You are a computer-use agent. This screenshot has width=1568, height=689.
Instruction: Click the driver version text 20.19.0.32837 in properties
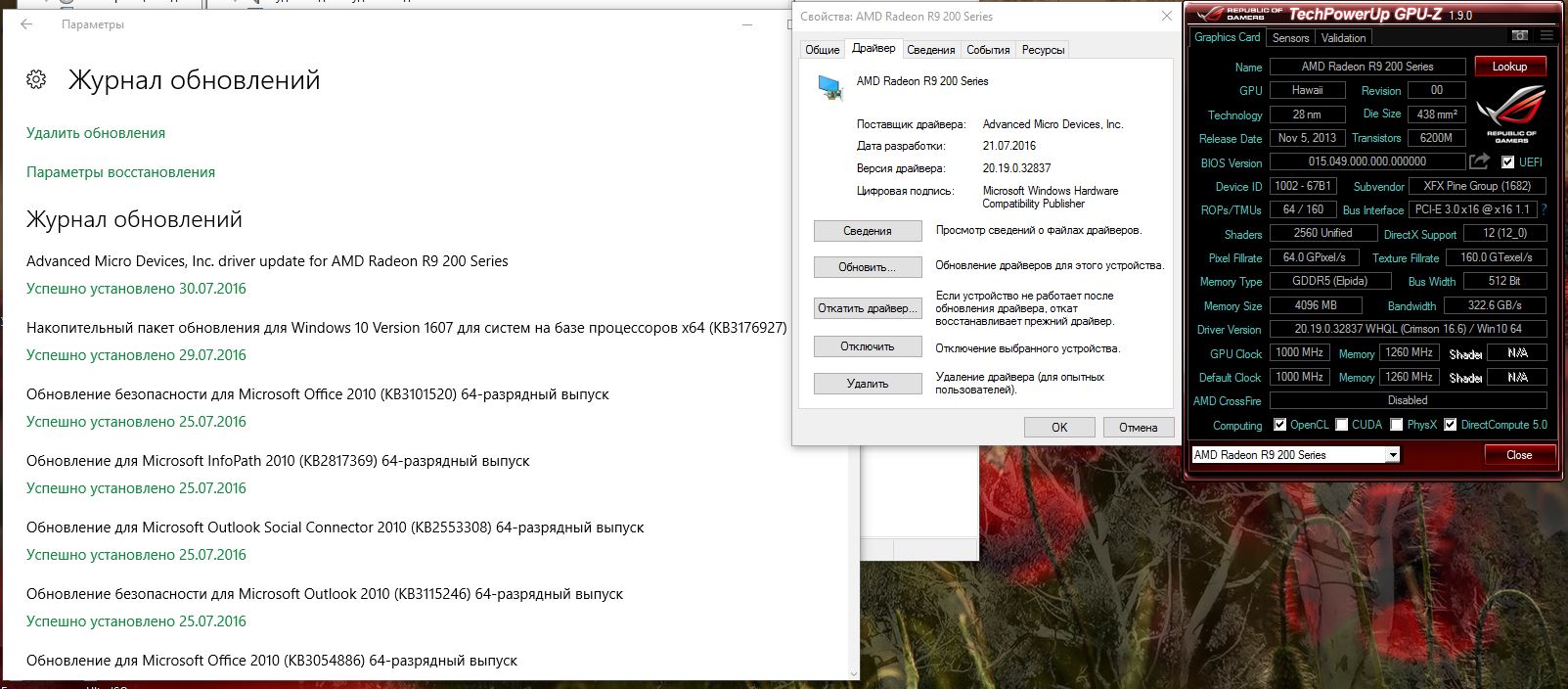point(1017,168)
